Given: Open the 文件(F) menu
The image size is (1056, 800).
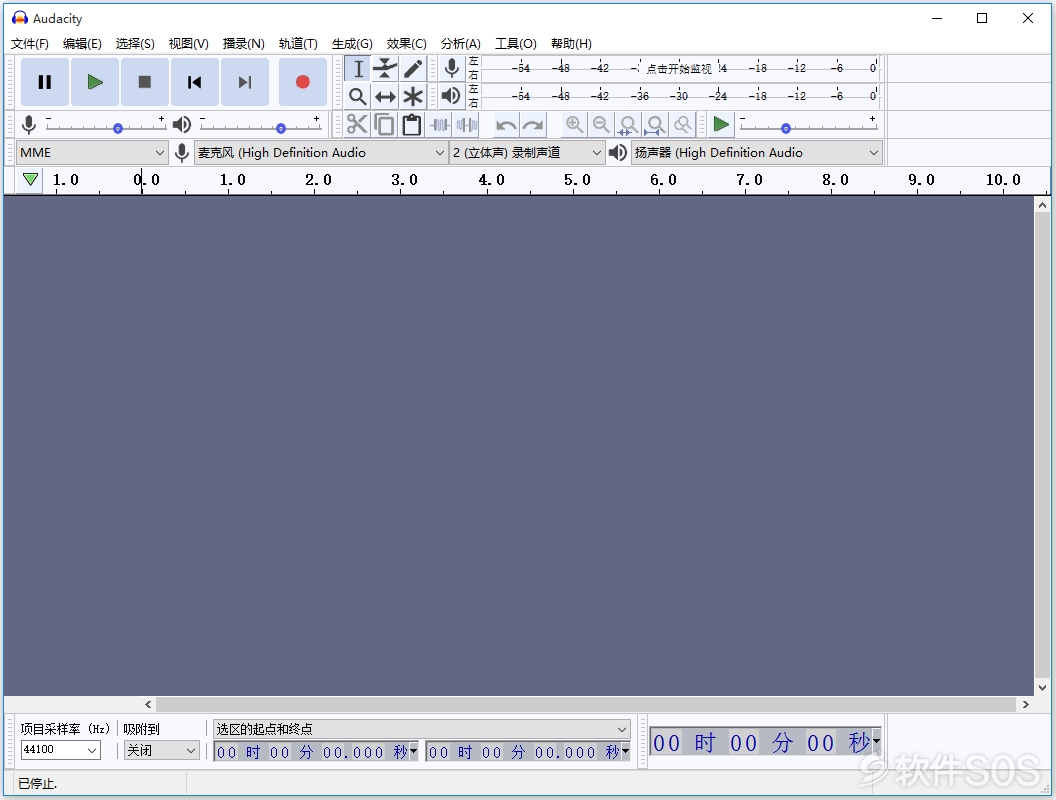Looking at the screenshot, I should [x=30, y=44].
